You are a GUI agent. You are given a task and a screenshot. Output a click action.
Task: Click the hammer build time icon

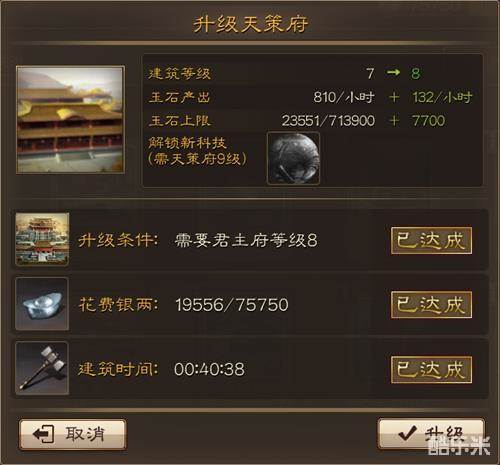click(42, 368)
